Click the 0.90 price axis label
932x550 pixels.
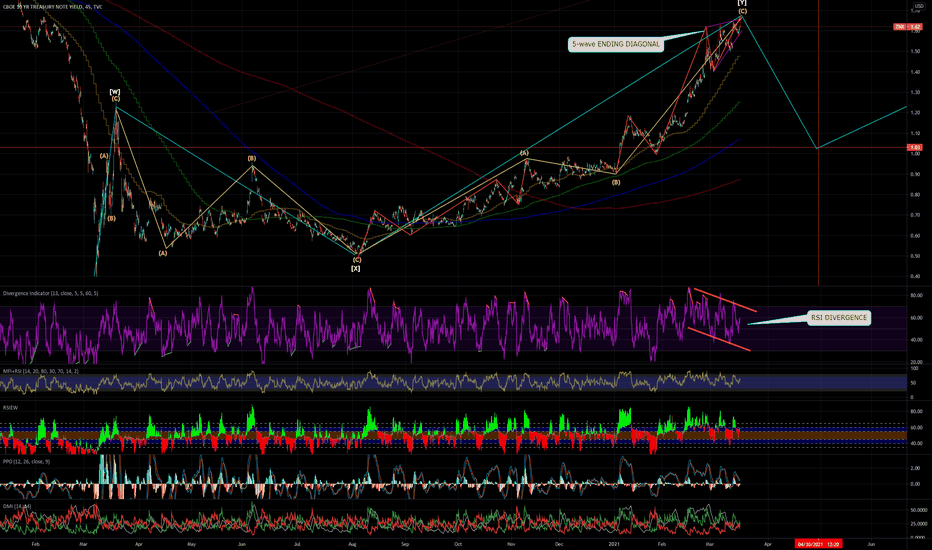(x=915, y=174)
